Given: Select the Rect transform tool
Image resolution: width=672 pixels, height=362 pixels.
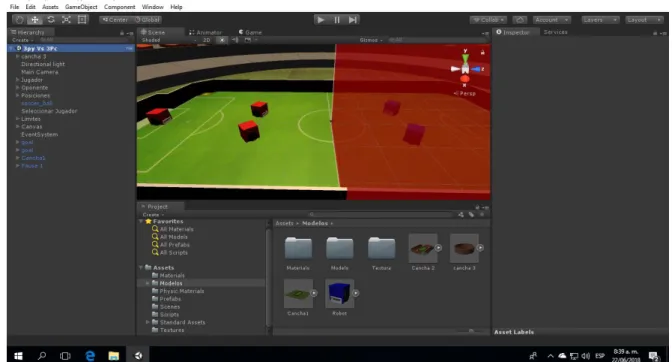Looking at the screenshot, I should coord(82,20).
